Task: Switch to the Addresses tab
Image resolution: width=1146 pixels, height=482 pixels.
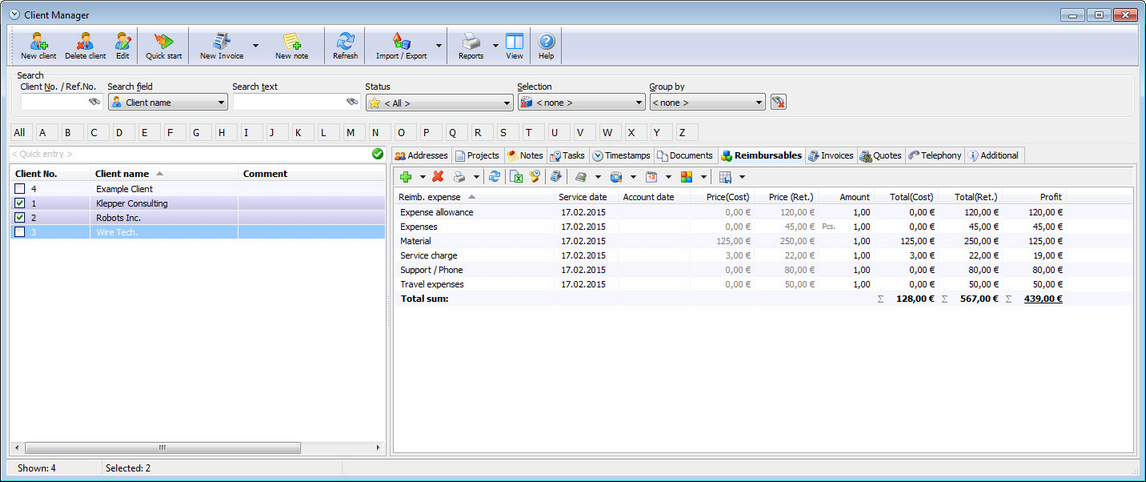Action: click(421, 155)
